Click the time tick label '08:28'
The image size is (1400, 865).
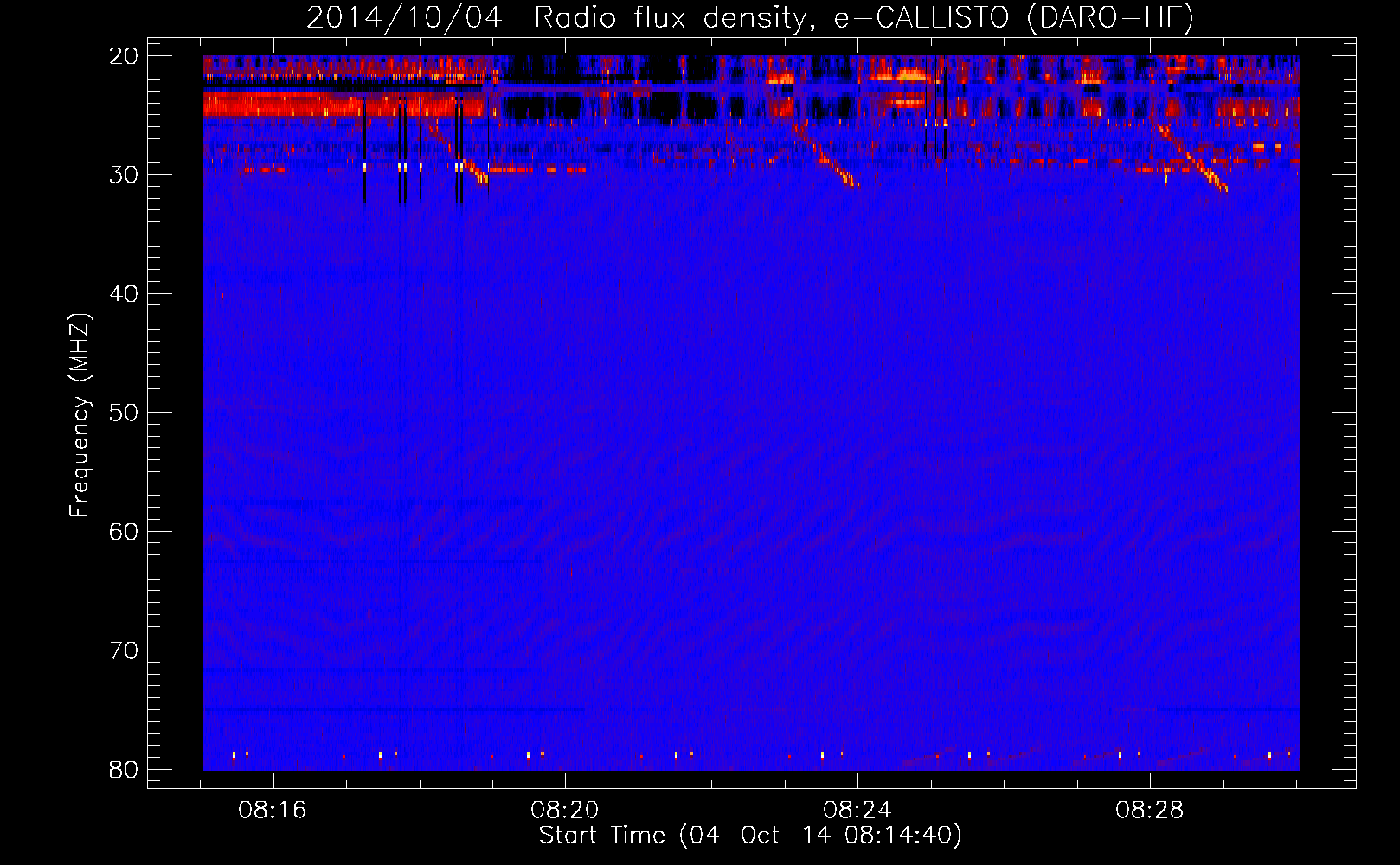pyautogui.click(x=1150, y=811)
